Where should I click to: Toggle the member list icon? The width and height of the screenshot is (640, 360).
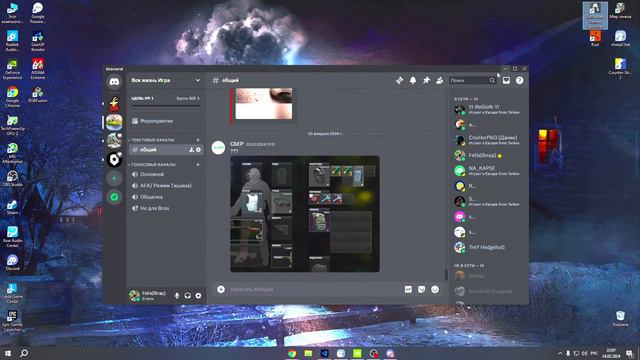tap(440, 80)
